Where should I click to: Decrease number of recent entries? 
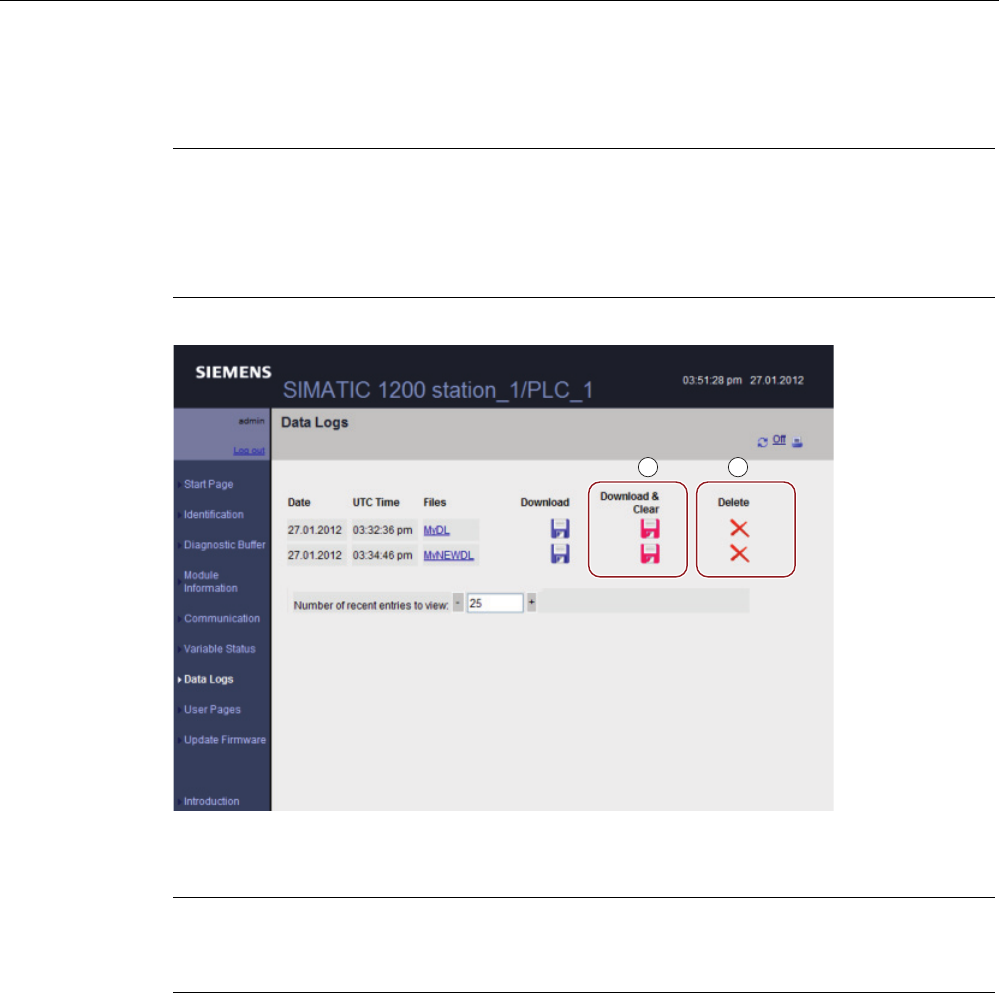(458, 603)
